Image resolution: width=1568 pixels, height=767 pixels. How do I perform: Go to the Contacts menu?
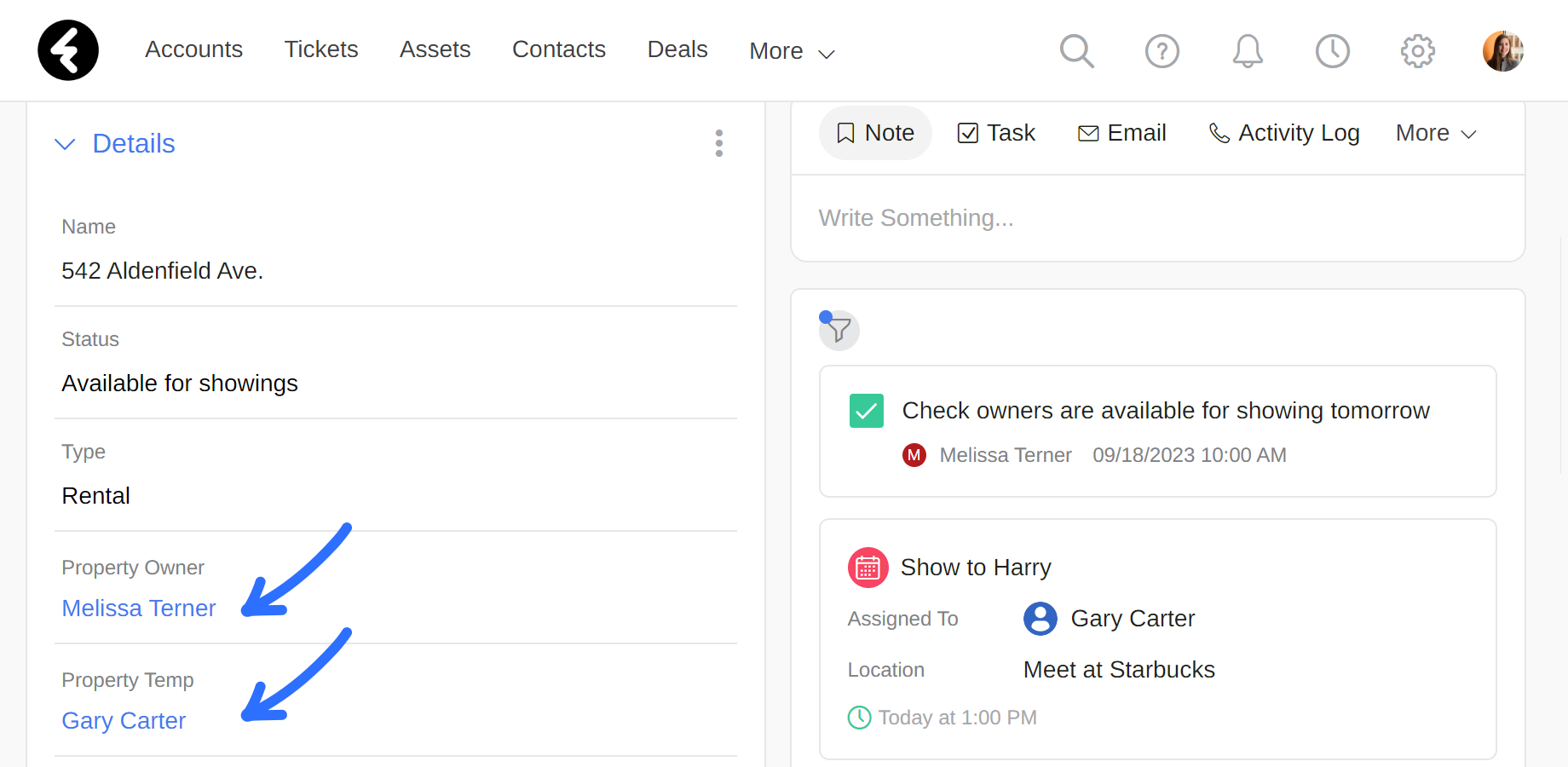point(559,49)
